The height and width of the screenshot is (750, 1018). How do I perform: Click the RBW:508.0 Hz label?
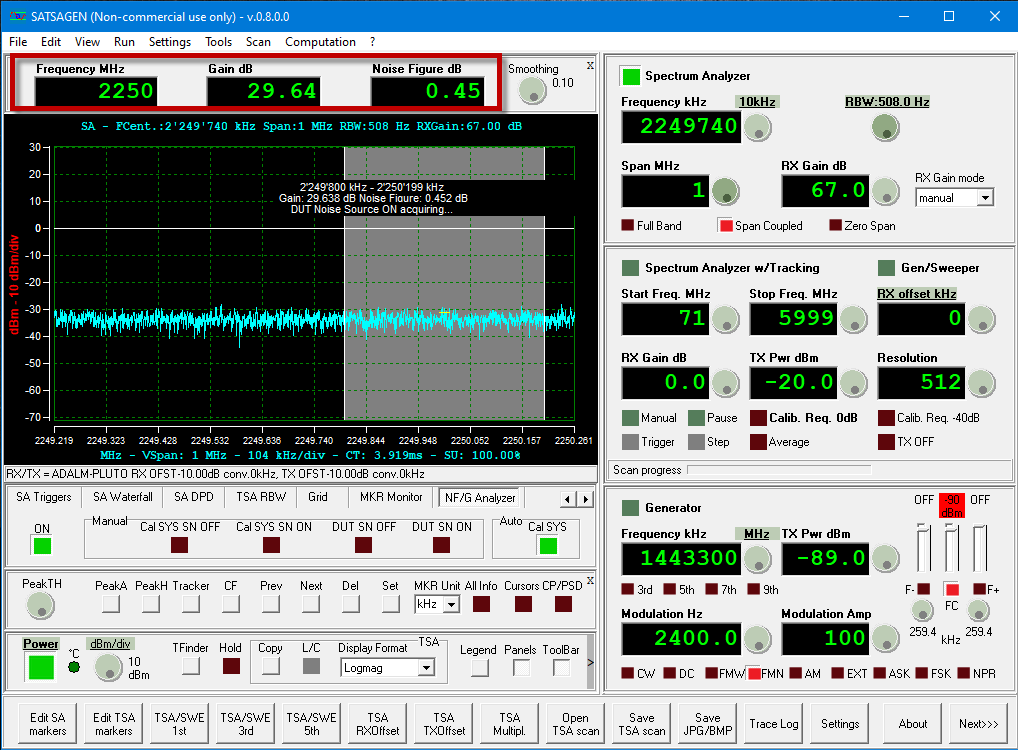coord(887,102)
